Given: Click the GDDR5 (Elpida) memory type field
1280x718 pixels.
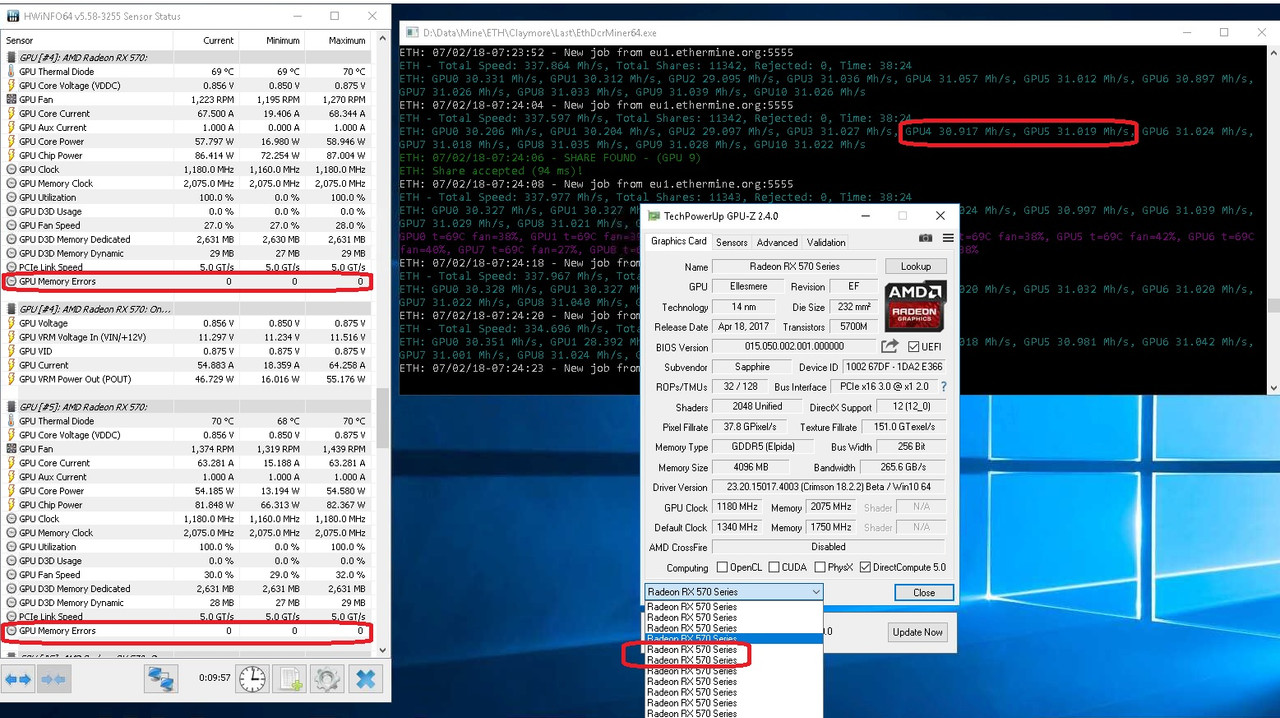Looking at the screenshot, I should pos(762,447).
